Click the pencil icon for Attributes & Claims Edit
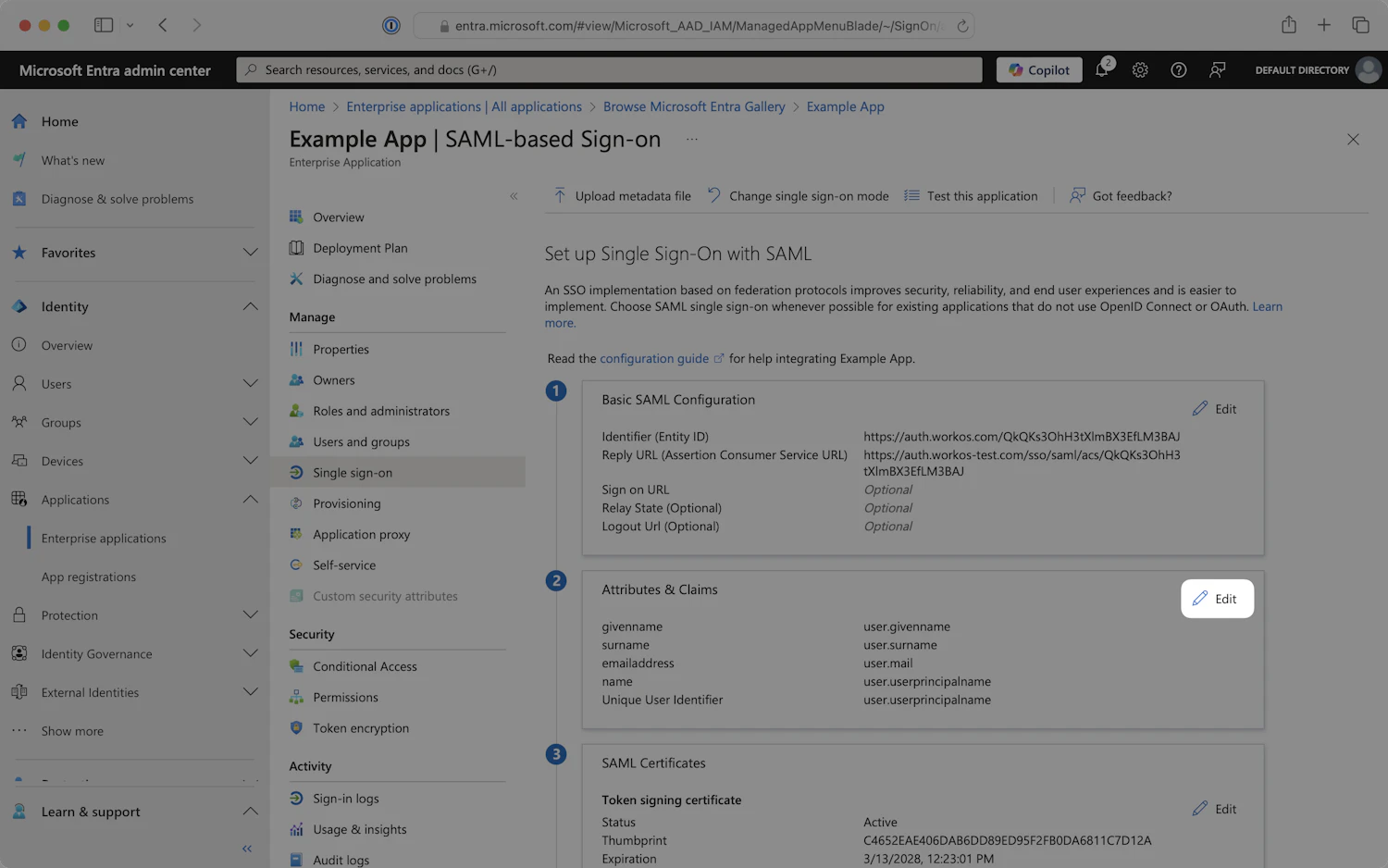 (x=1200, y=599)
